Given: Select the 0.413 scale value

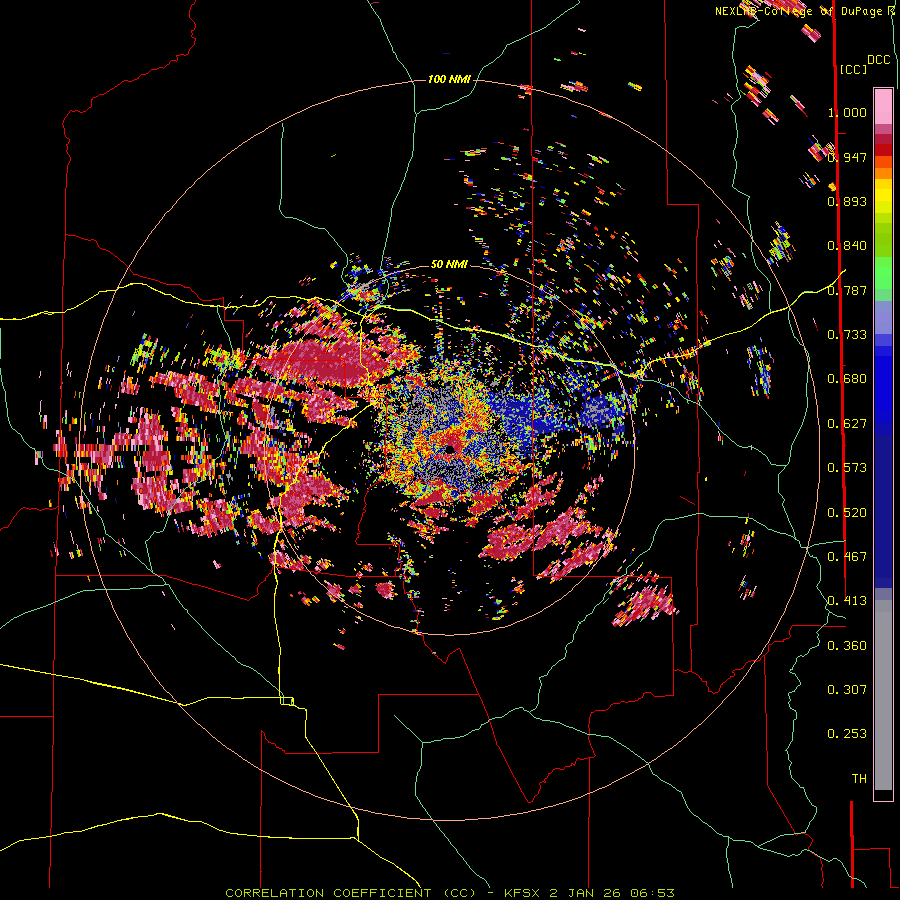Looking at the screenshot, I should pos(847,601).
